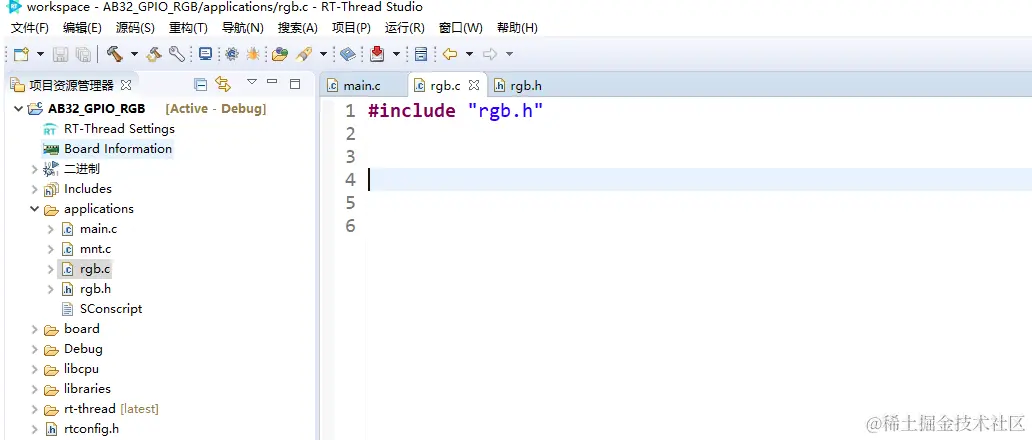Collapse the AB32_GPIO_RGB project node
This screenshot has width=1032, height=440.
[18, 109]
